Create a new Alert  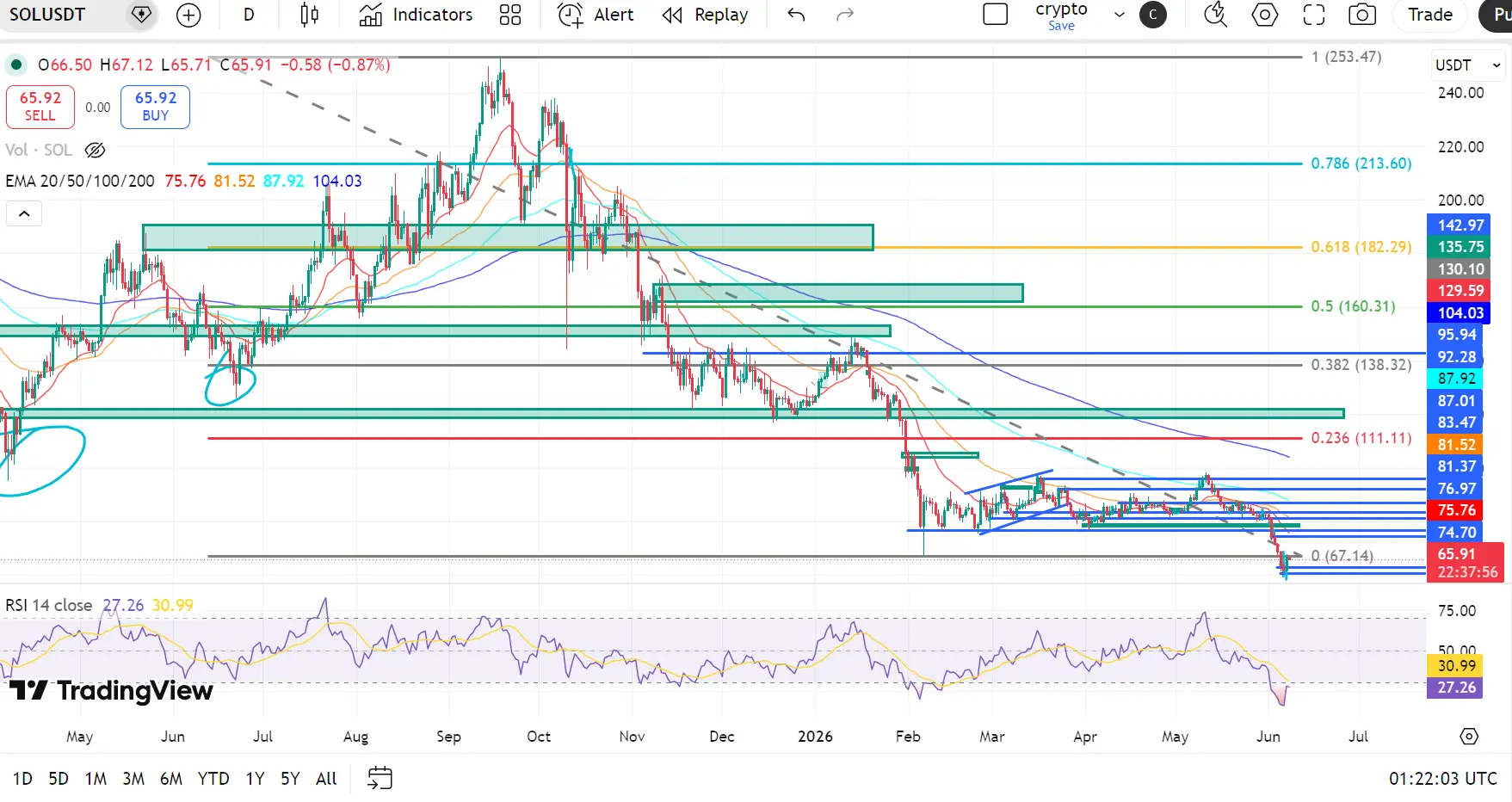pyautogui.click(x=596, y=15)
